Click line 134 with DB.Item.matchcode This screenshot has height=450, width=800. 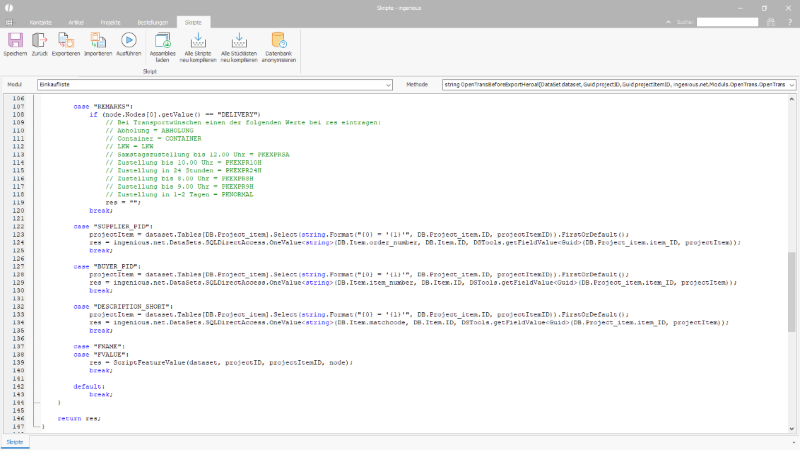click(409, 322)
